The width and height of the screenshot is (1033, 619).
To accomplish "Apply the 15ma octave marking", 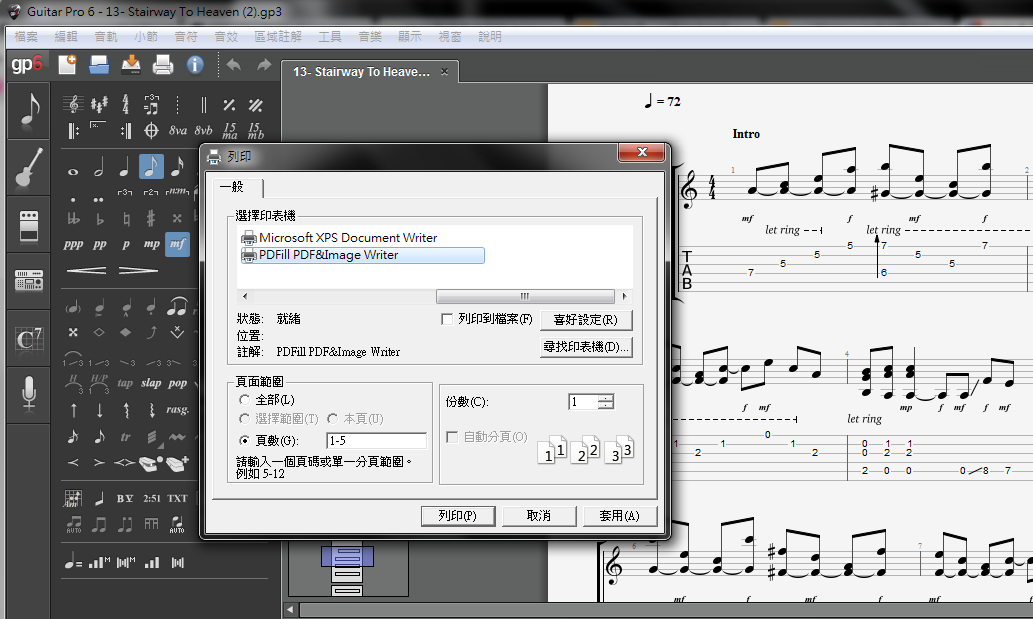I will (x=229, y=130).
